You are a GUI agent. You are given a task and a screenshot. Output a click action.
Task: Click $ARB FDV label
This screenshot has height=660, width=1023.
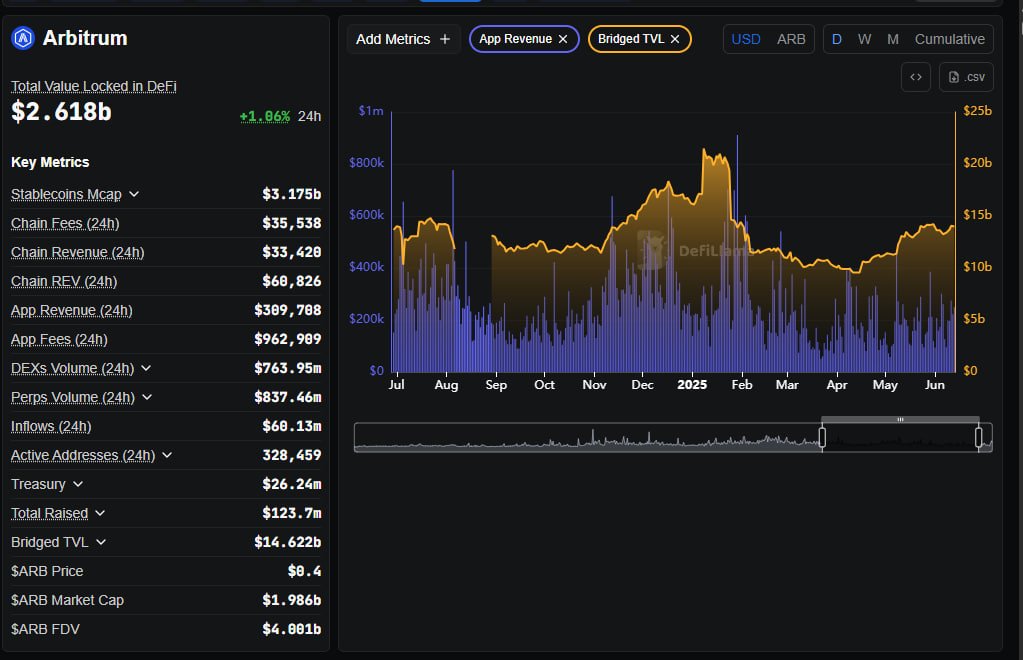(x=45, y=629)
